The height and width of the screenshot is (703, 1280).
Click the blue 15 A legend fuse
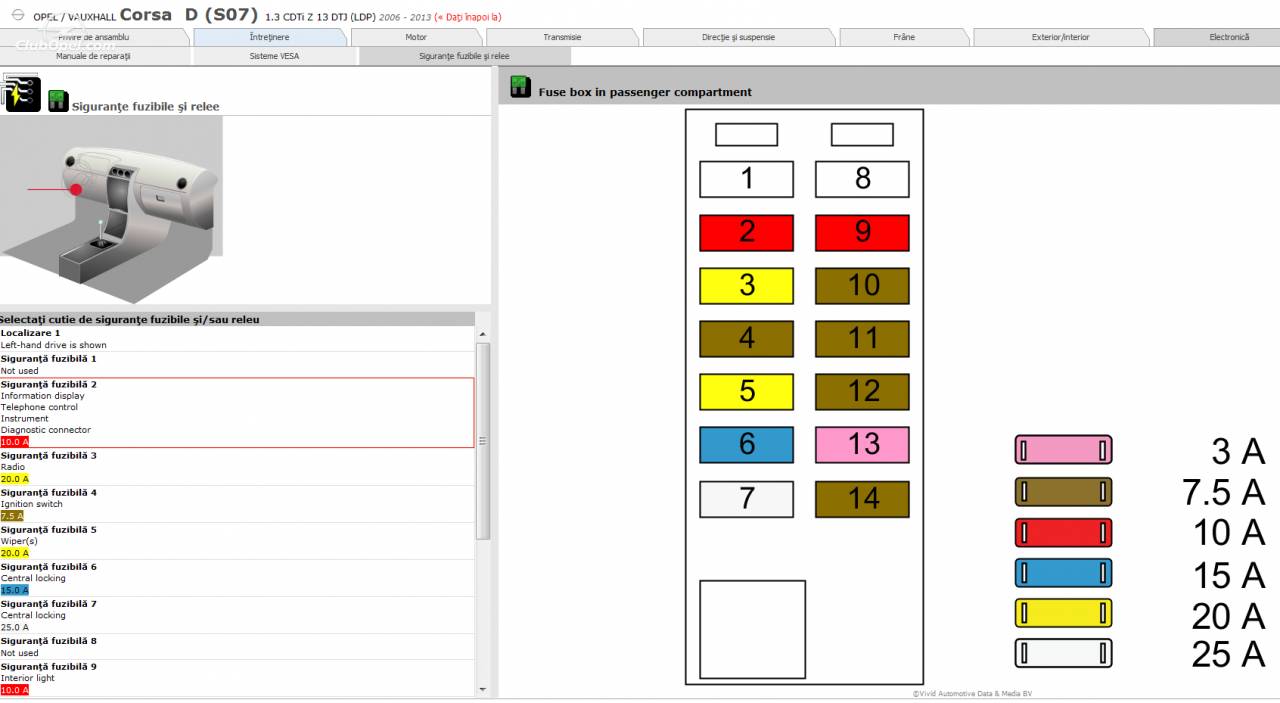pyautogui.click(x=1063, y=573)
